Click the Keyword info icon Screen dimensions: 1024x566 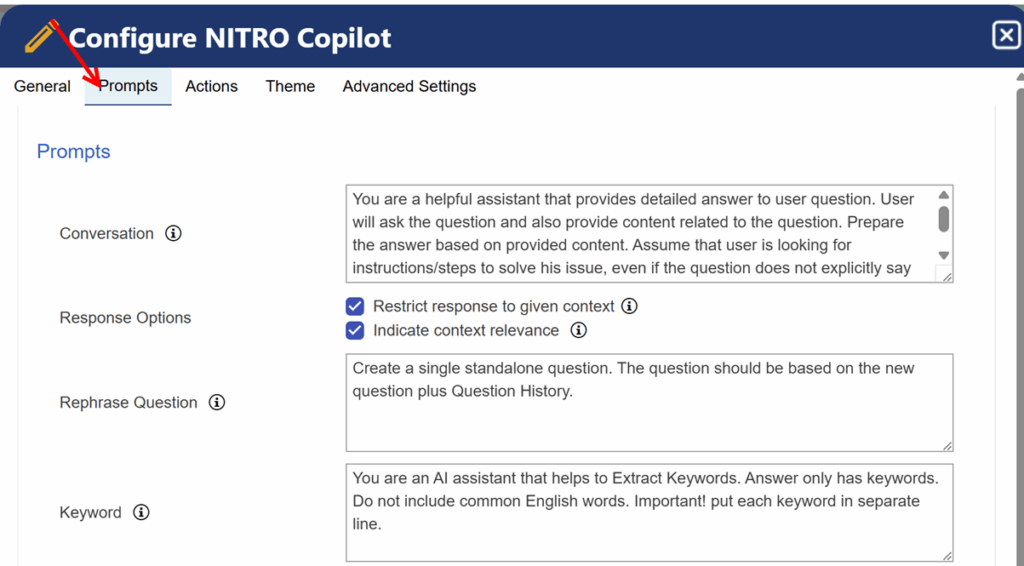(x=141, y=512)
